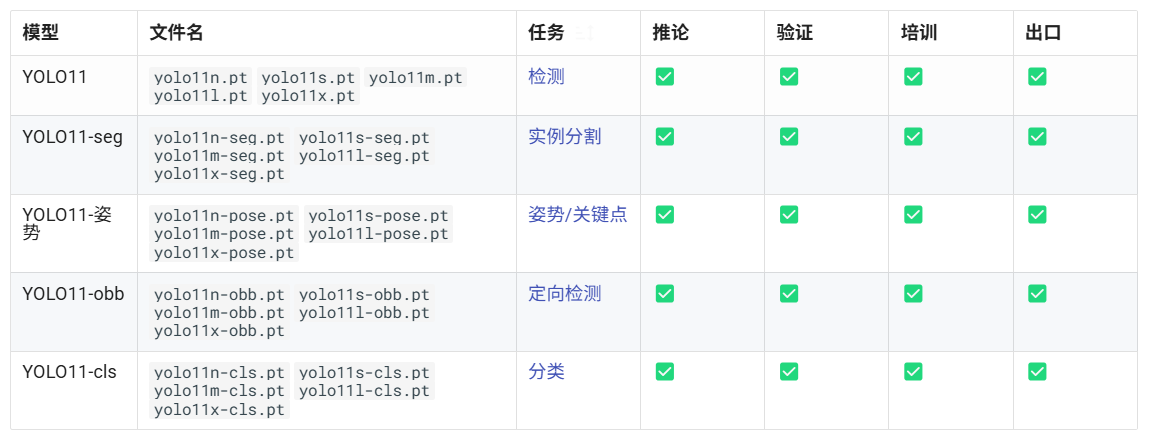This screenshot has height=439, width=1149.
Task: Follow the 定向检测 task link
Action: (565, 294)
